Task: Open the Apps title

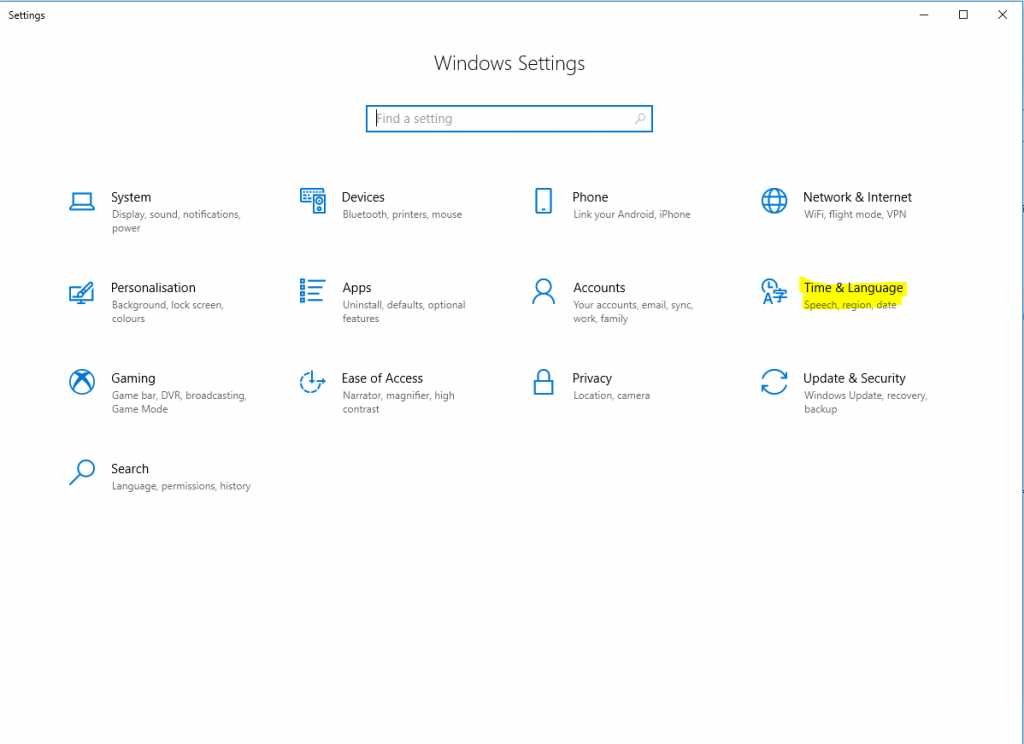Action: [x=357, y=288]
